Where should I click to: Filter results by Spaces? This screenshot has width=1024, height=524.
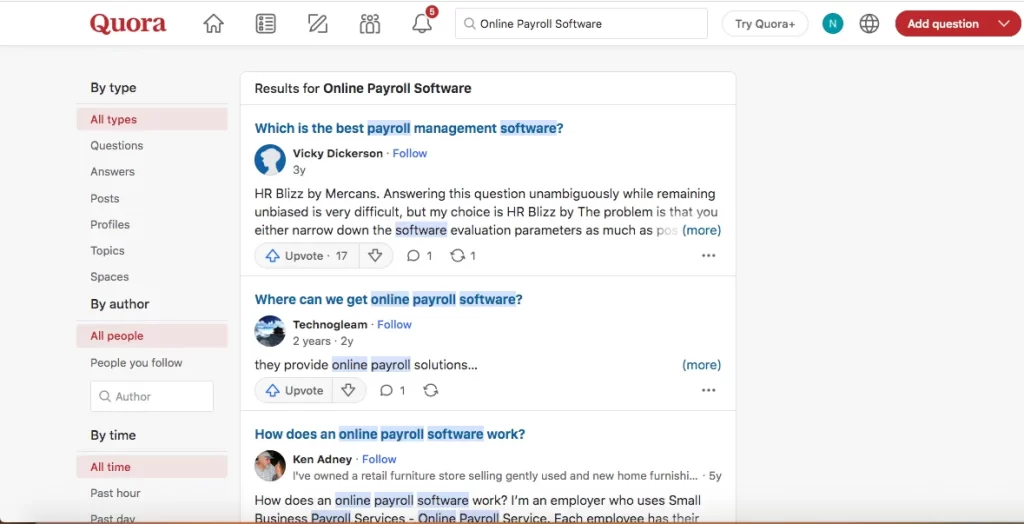109,277
